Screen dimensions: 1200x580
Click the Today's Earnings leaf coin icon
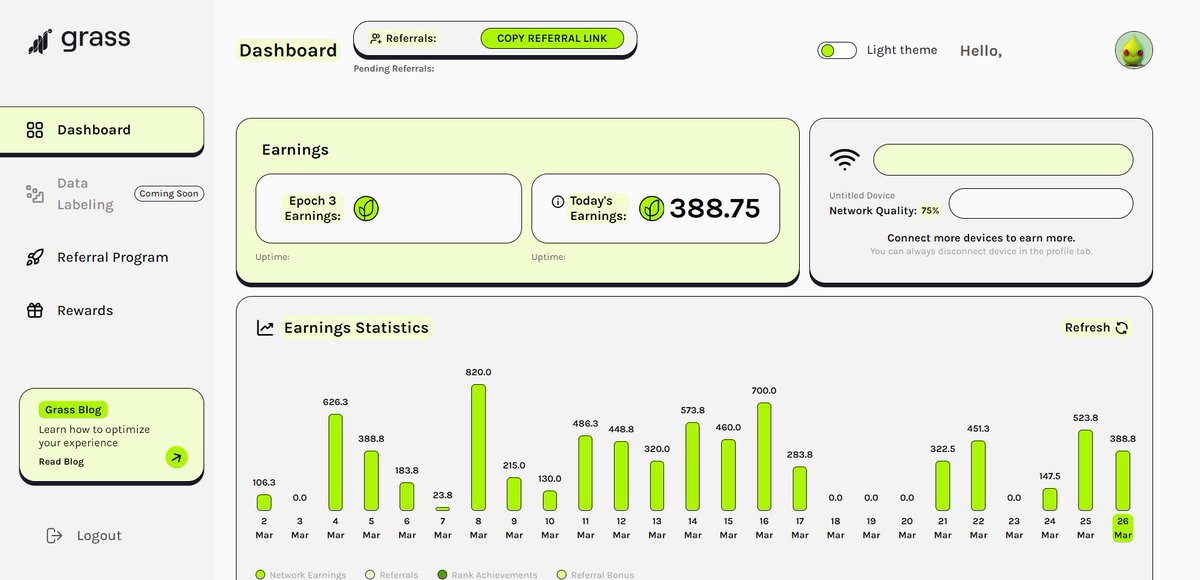651,208
